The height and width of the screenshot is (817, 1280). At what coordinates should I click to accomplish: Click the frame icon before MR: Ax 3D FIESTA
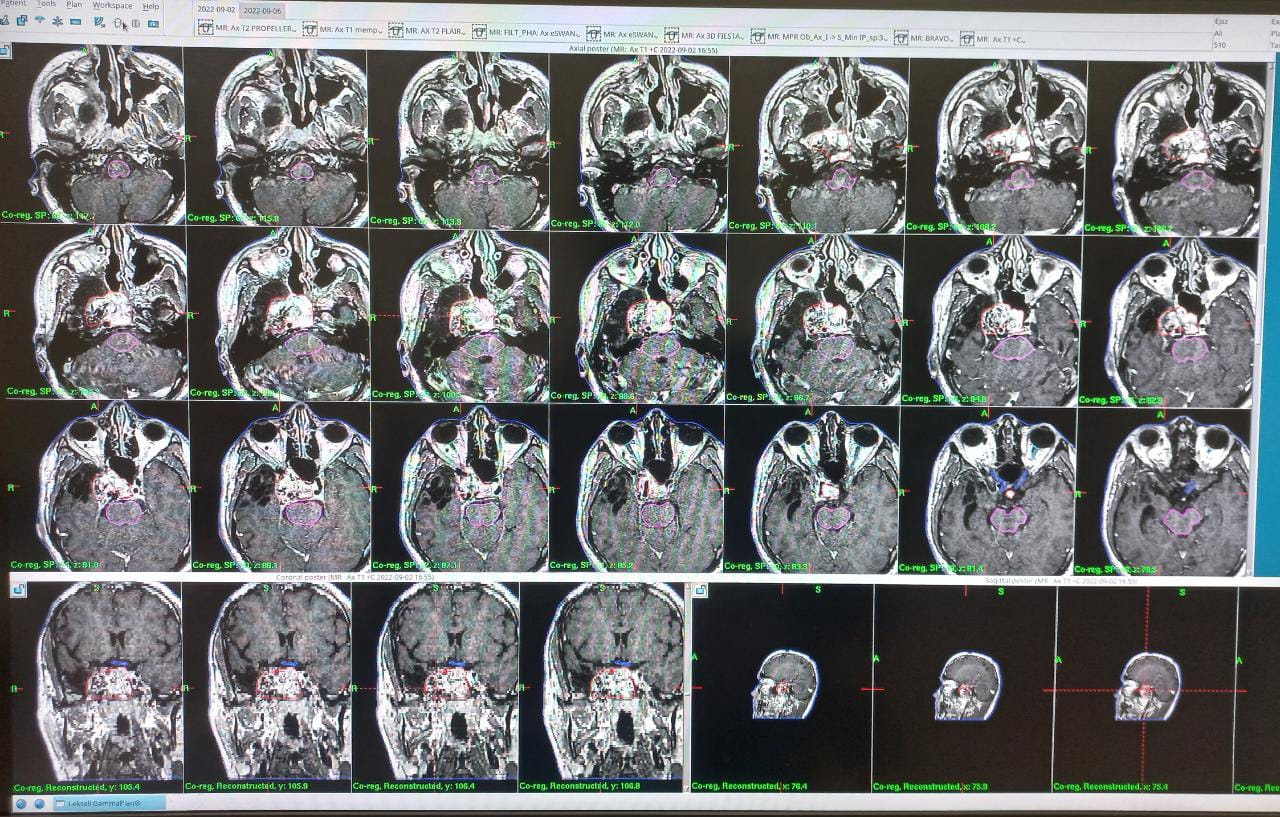tap(671, 35)
